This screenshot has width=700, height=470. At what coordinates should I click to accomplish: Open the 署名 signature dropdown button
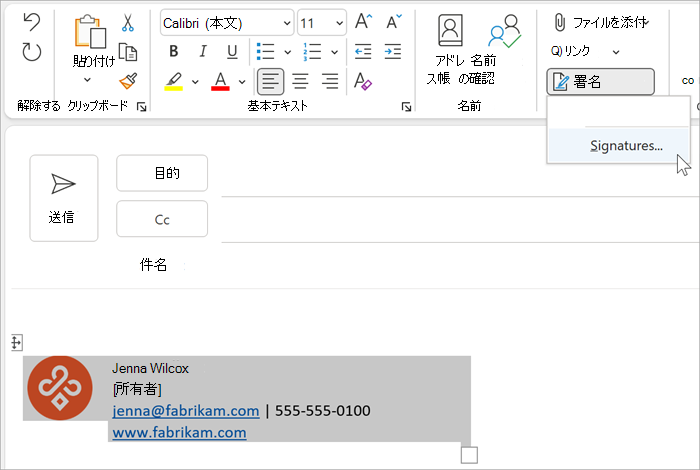[x=601, y=82]
